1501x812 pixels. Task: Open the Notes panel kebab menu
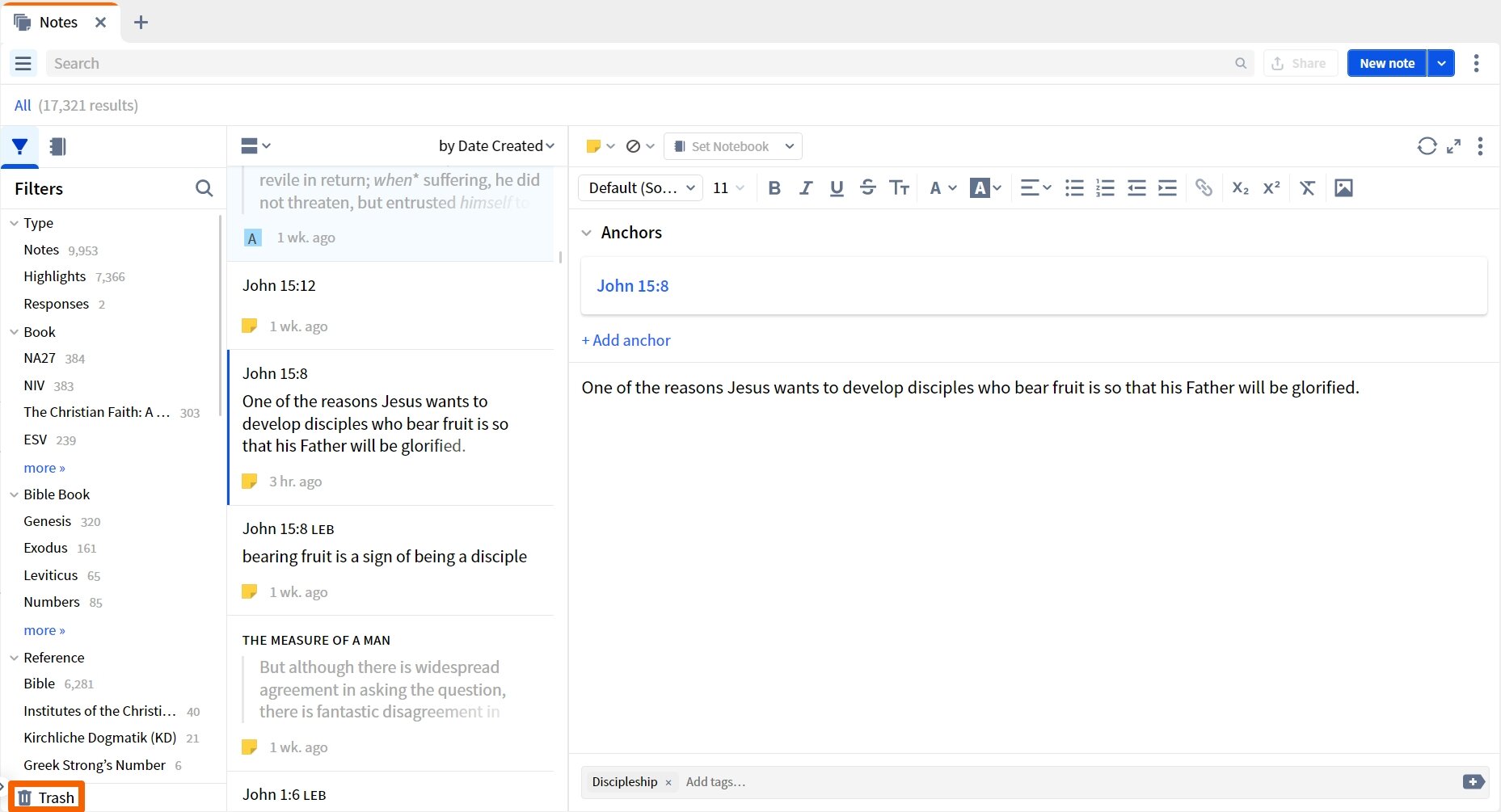(x=1476, y=63)
